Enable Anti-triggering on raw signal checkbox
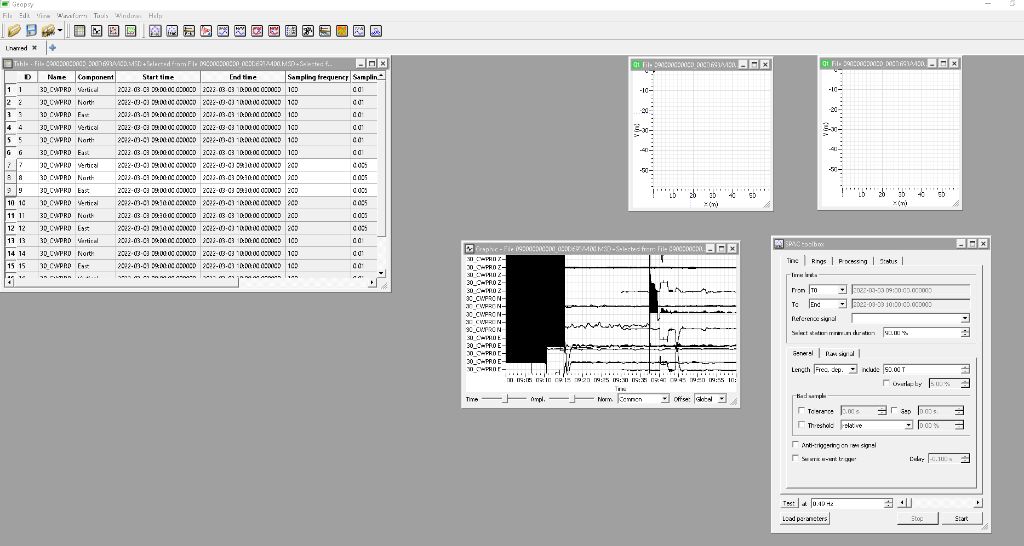This screenshot has width=1024, height=546. [796, 444]
